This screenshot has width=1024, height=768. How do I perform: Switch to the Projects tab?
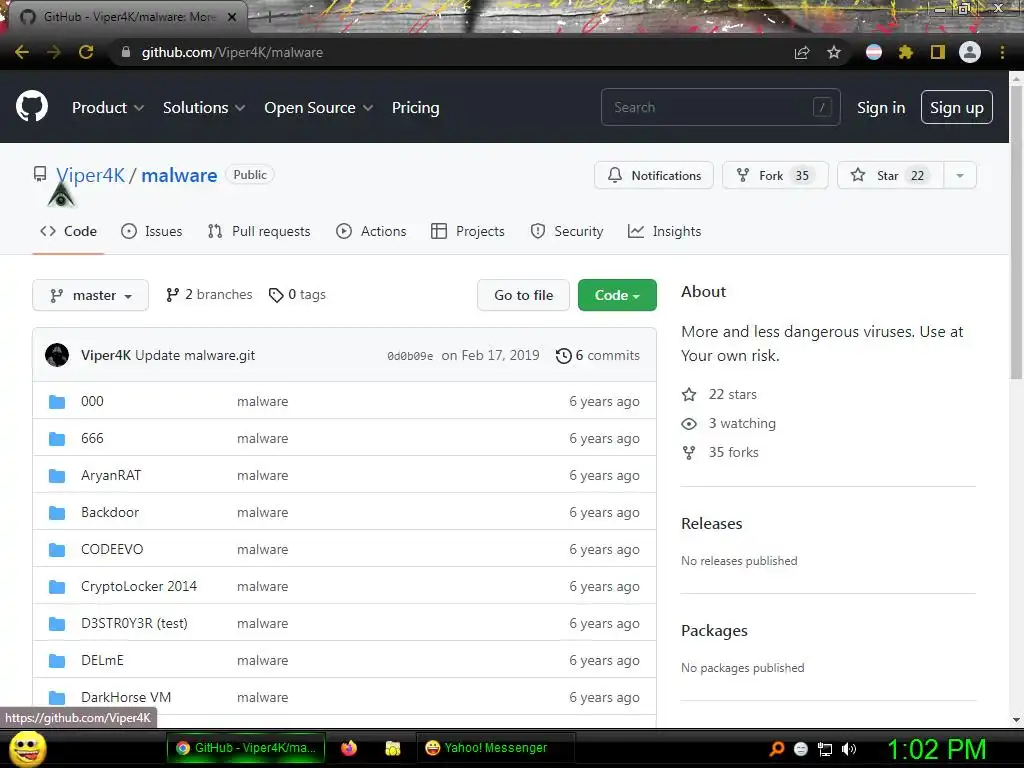tap(468, 231)
